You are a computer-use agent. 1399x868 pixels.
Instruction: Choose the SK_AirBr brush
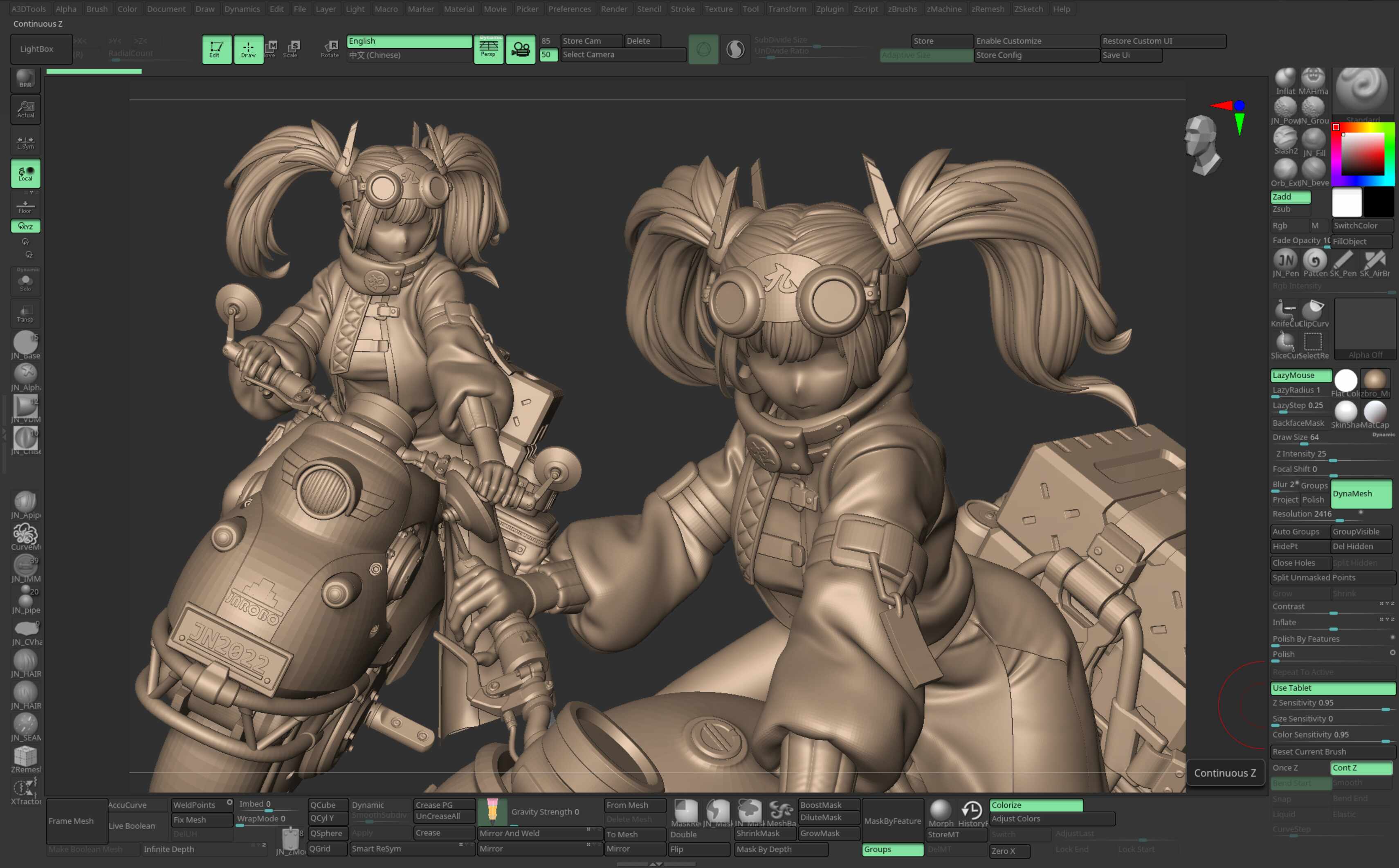1375,263
